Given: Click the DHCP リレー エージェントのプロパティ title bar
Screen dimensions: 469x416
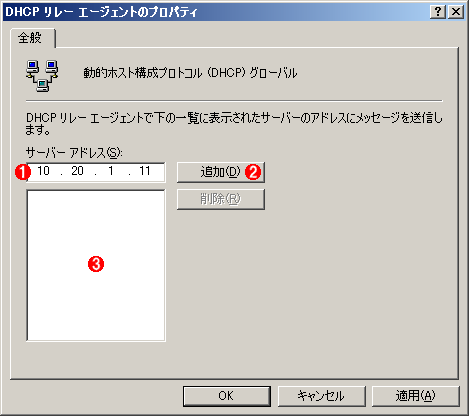Looking at the screenshot, I should pyautogui.click(x=217, y=12).
